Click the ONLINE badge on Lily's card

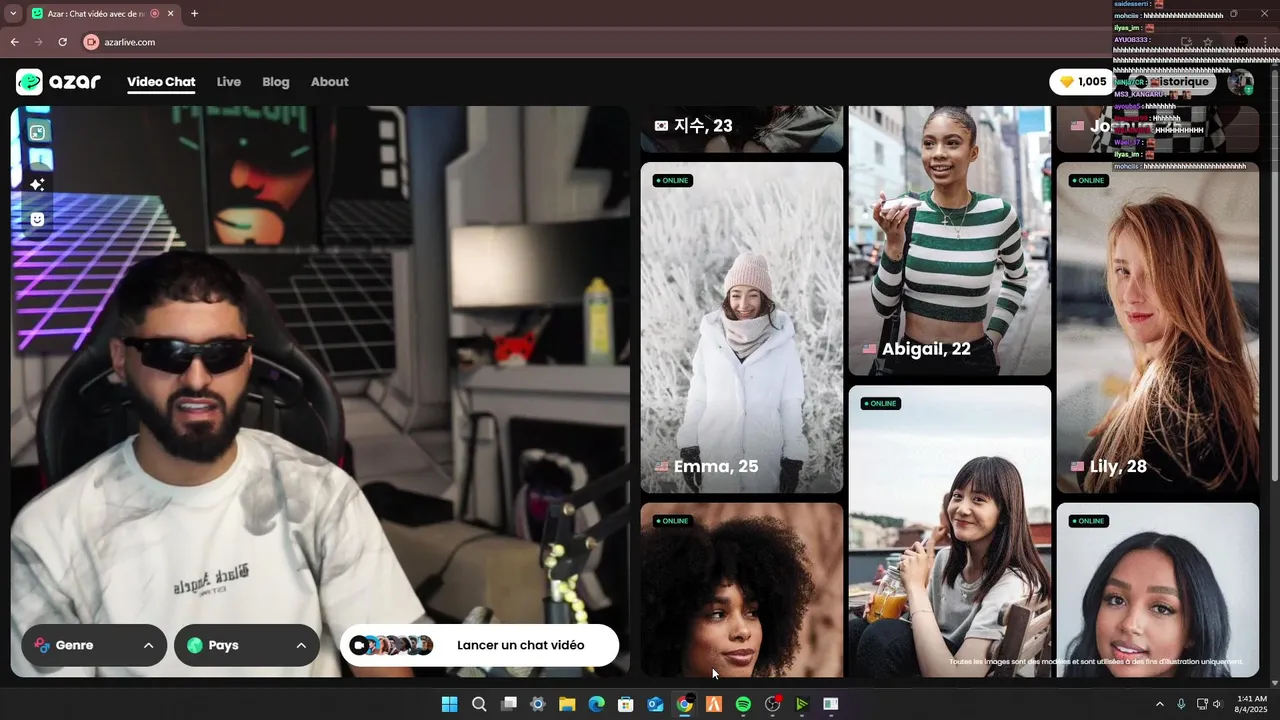click(1089, 181)
